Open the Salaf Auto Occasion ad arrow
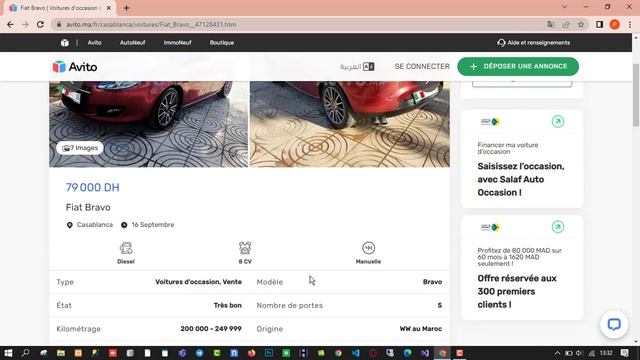Viewport: 640px width, 360px height. (558, 121)
